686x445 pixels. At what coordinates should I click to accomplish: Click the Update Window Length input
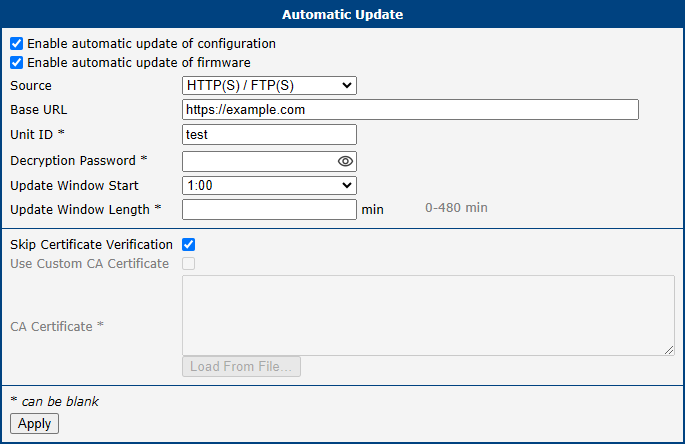[x=269, y=210]
